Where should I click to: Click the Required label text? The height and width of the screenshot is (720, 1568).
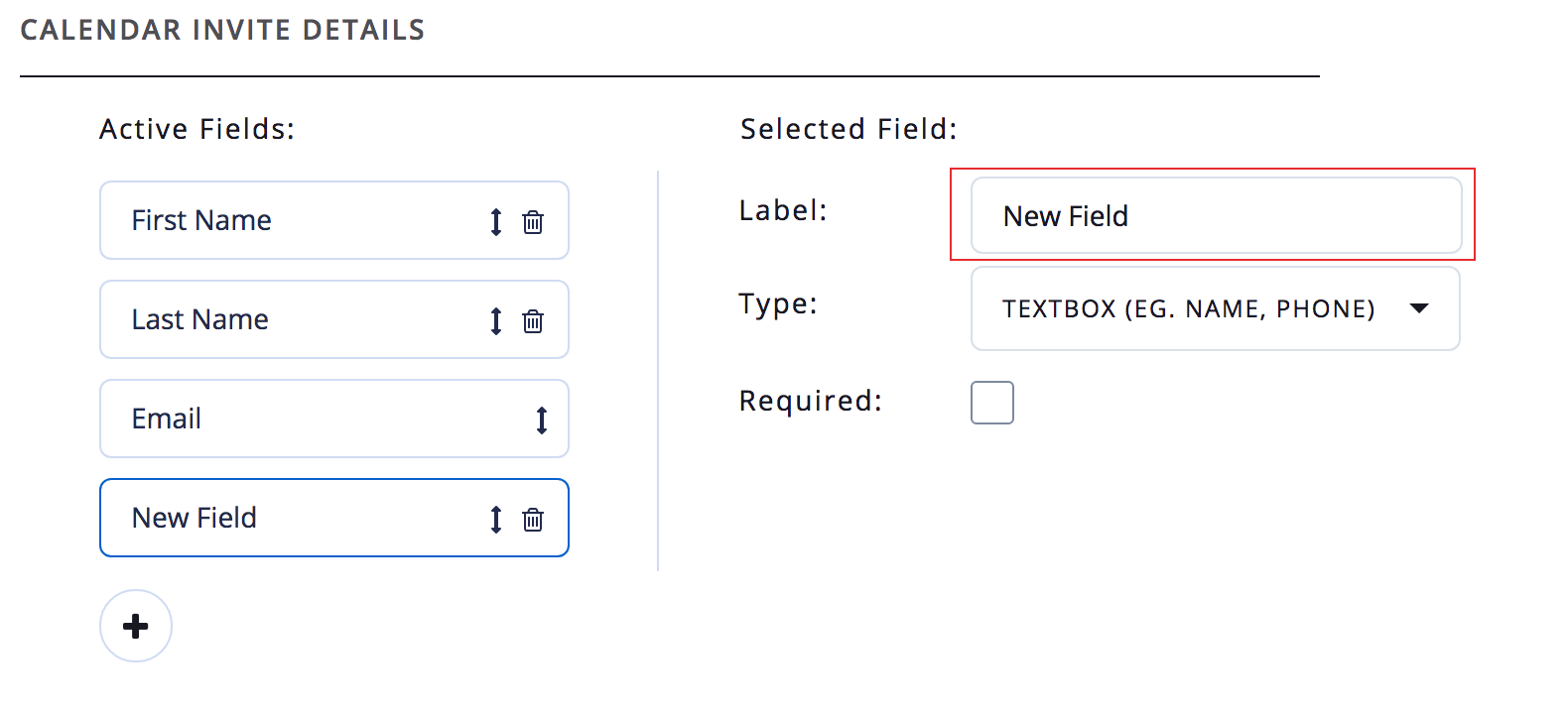(x=811, y=401)
